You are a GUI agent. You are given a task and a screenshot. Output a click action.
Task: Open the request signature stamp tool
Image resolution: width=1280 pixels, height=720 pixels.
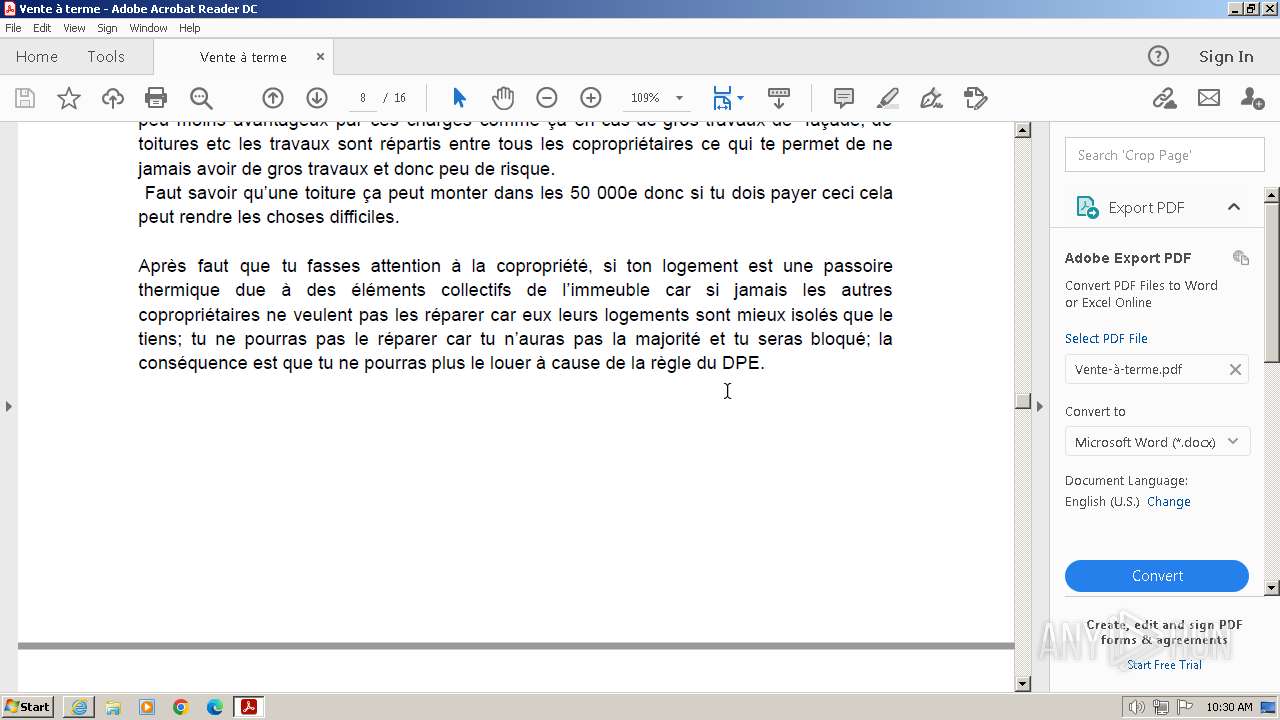976,98
